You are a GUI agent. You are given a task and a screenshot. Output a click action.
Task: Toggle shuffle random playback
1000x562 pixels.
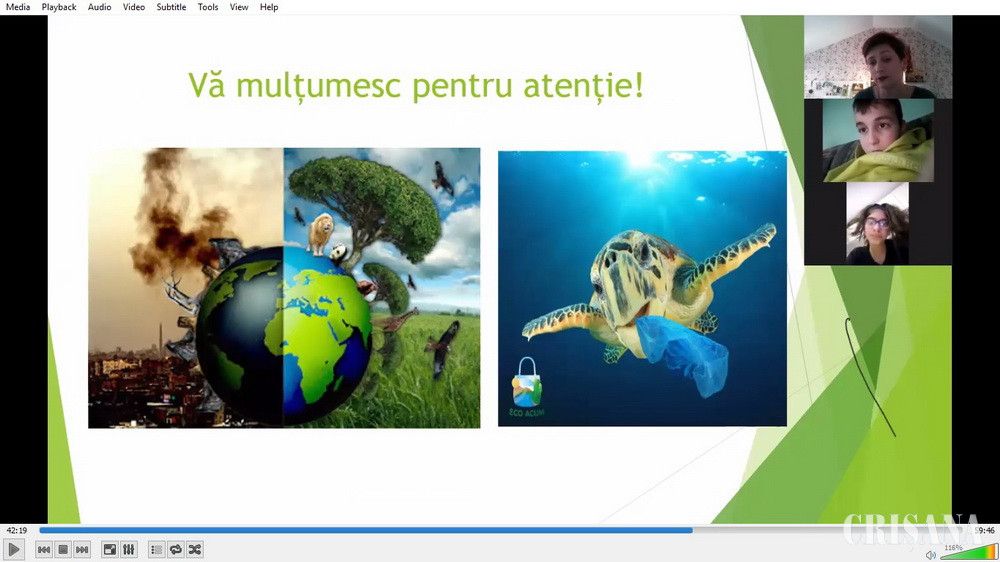(194, 549)
